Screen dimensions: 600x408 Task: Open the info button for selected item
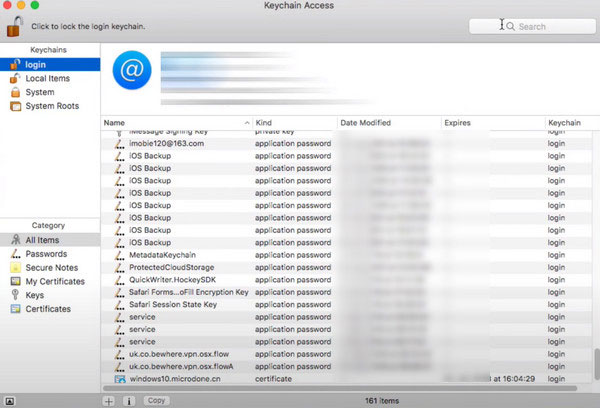click(129, 400)
